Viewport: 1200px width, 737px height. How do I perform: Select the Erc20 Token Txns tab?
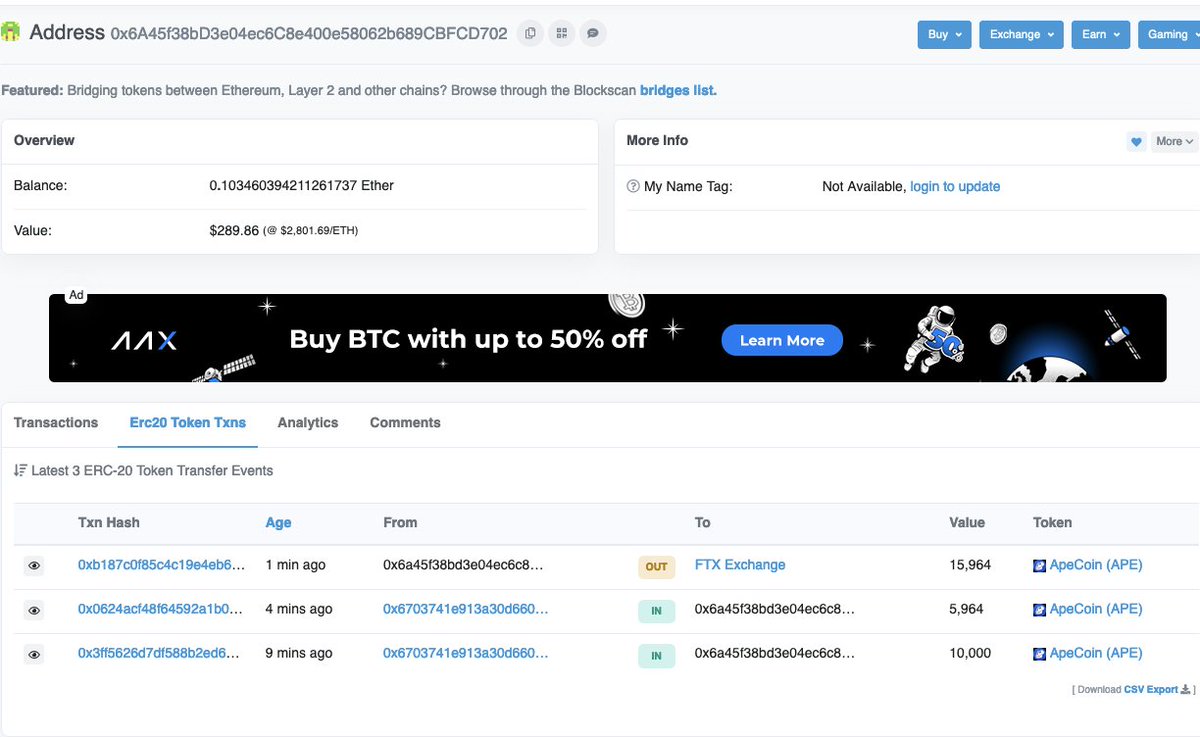click(188, 423)
